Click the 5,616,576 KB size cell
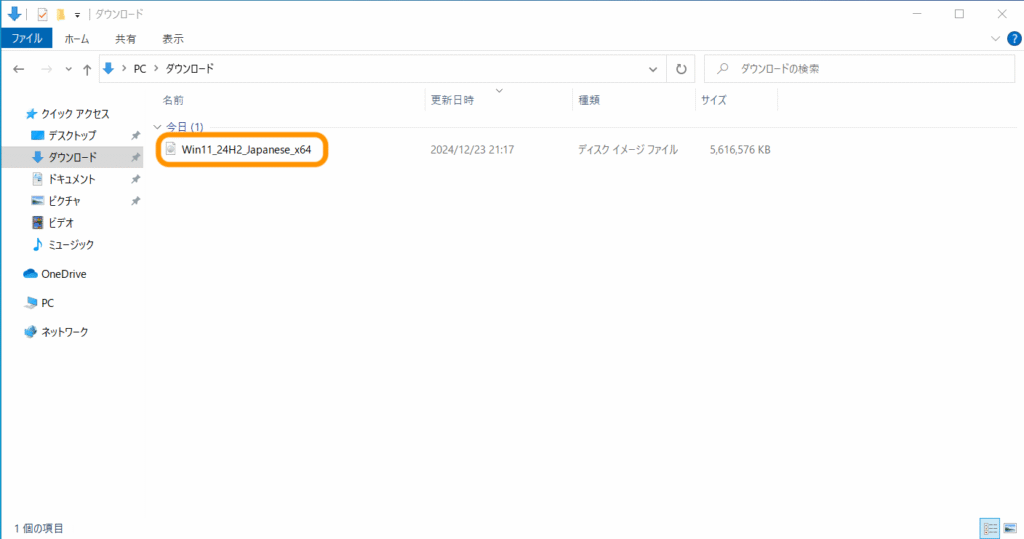Viewport: 1024px width, 539px height. click(740, 150)
